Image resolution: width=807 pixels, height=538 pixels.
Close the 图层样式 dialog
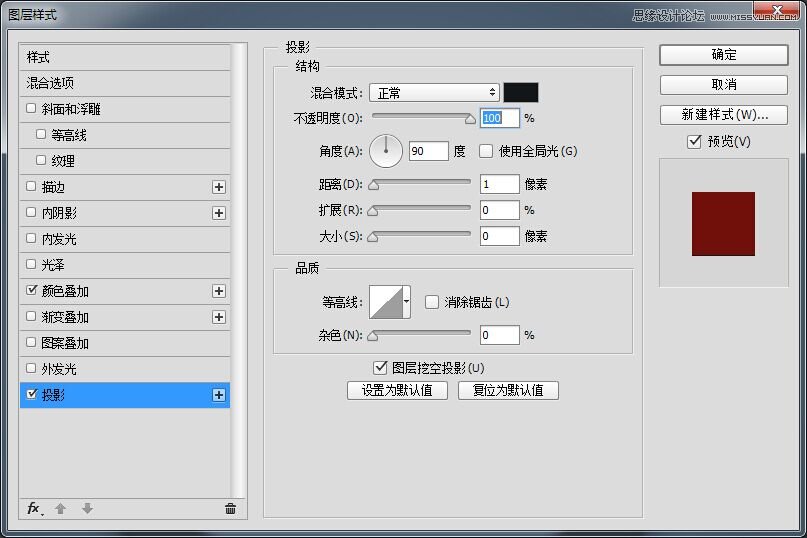777,10
